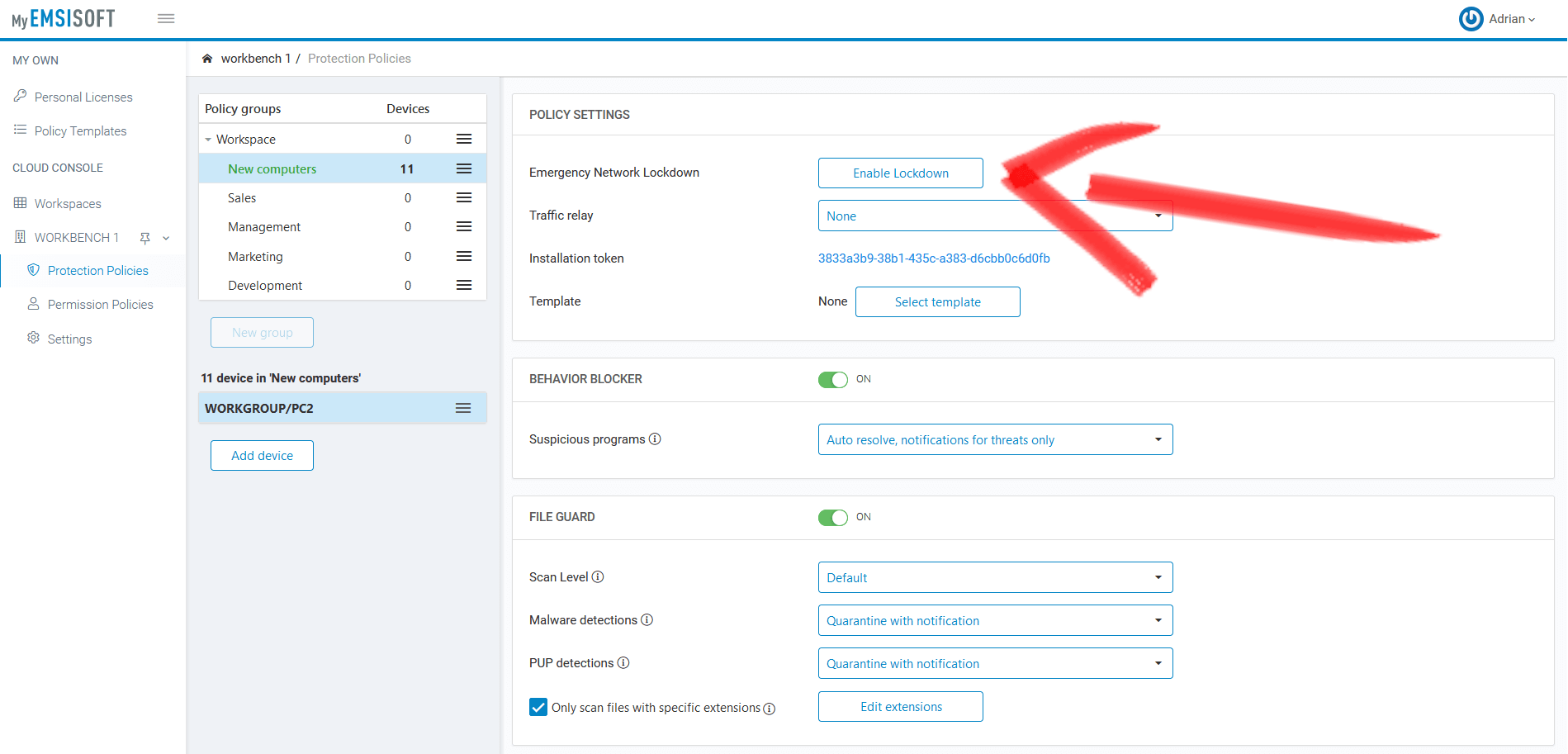
Task: Open menu icon for Workspace group
Action: (x=464, y=140)
